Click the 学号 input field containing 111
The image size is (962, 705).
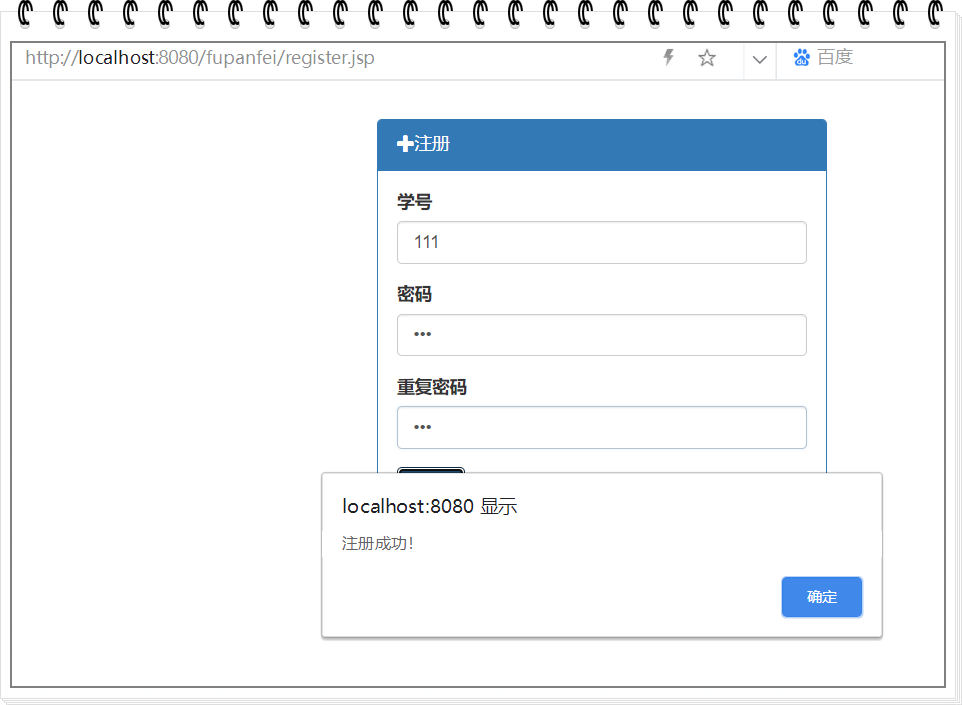pyautogui.click(x=601, y=242)
